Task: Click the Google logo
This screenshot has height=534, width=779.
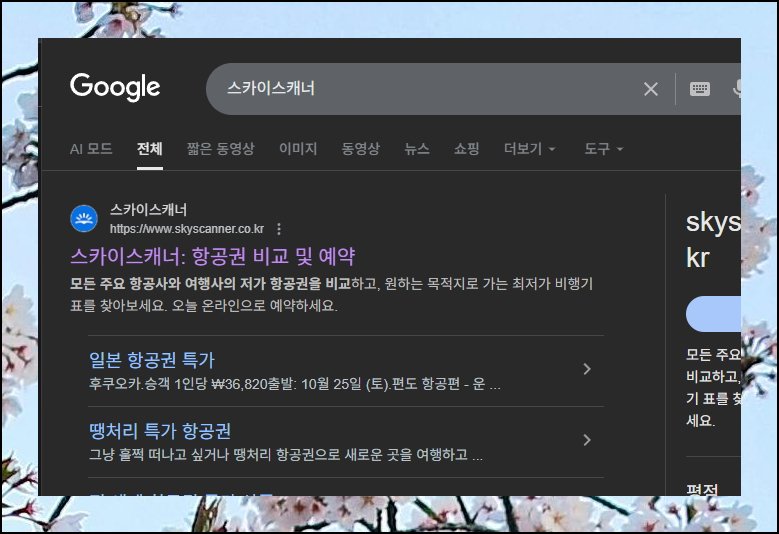Action: pos(115,87)
